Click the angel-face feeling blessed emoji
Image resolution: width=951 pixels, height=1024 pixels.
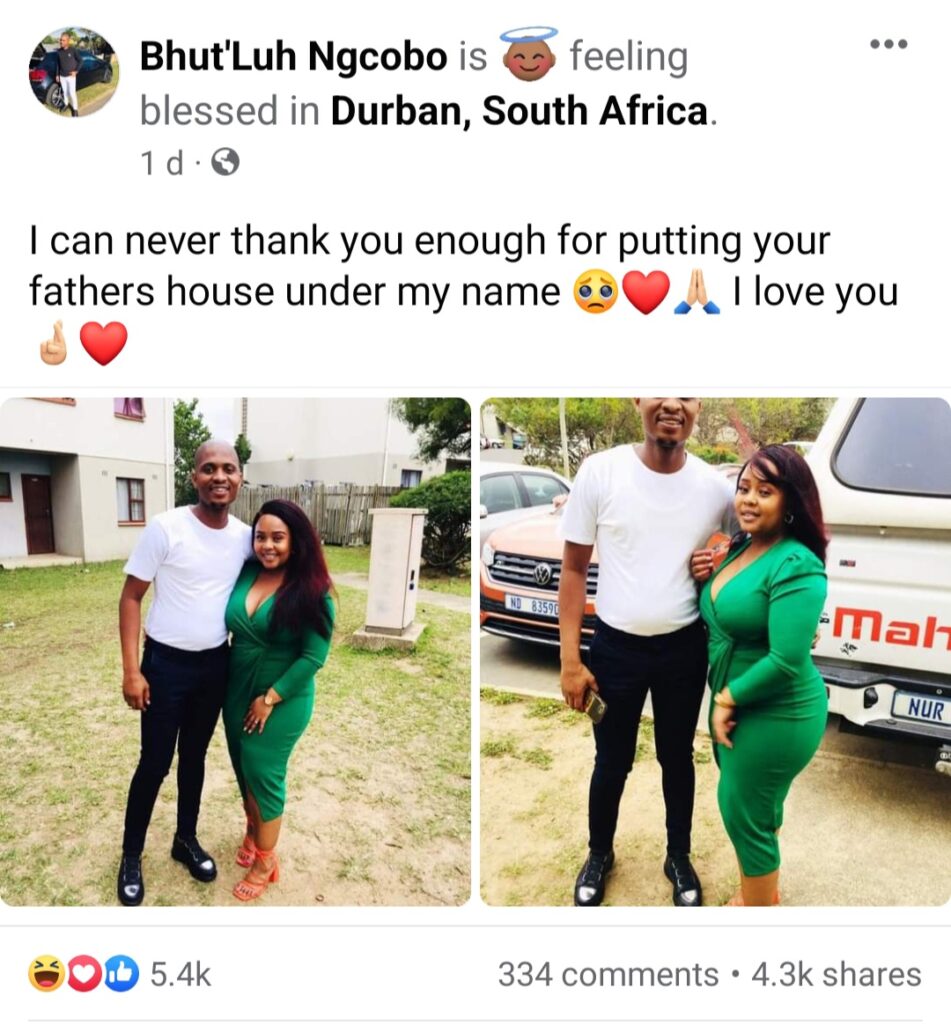point(529,54)
